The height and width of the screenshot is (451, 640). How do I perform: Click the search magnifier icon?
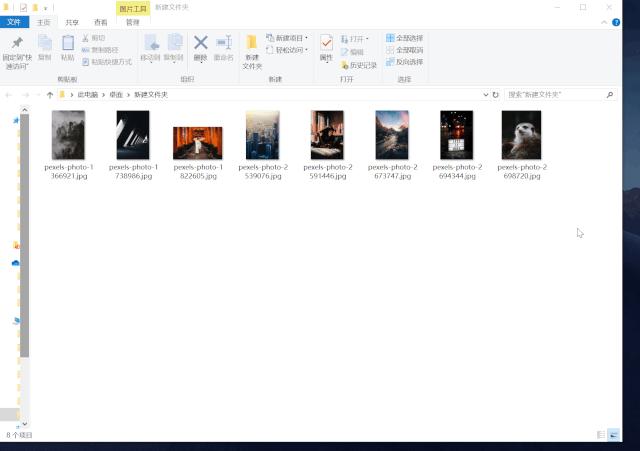pos(610,95)
